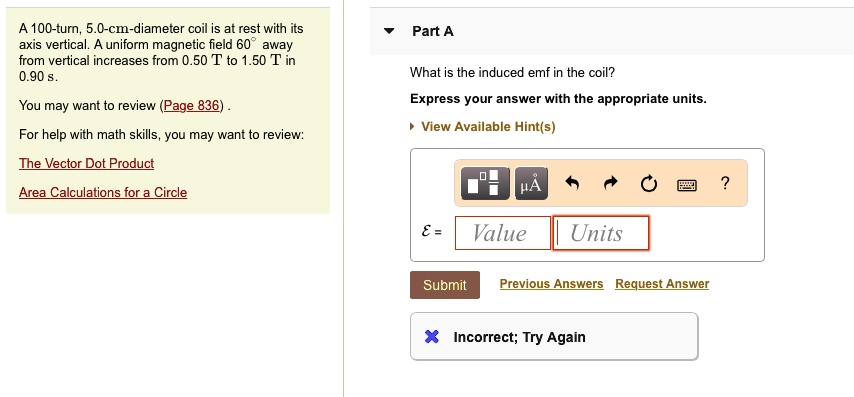854x397 pixels.
Task: Click the Part A heading text
Action: pos(433,32)
